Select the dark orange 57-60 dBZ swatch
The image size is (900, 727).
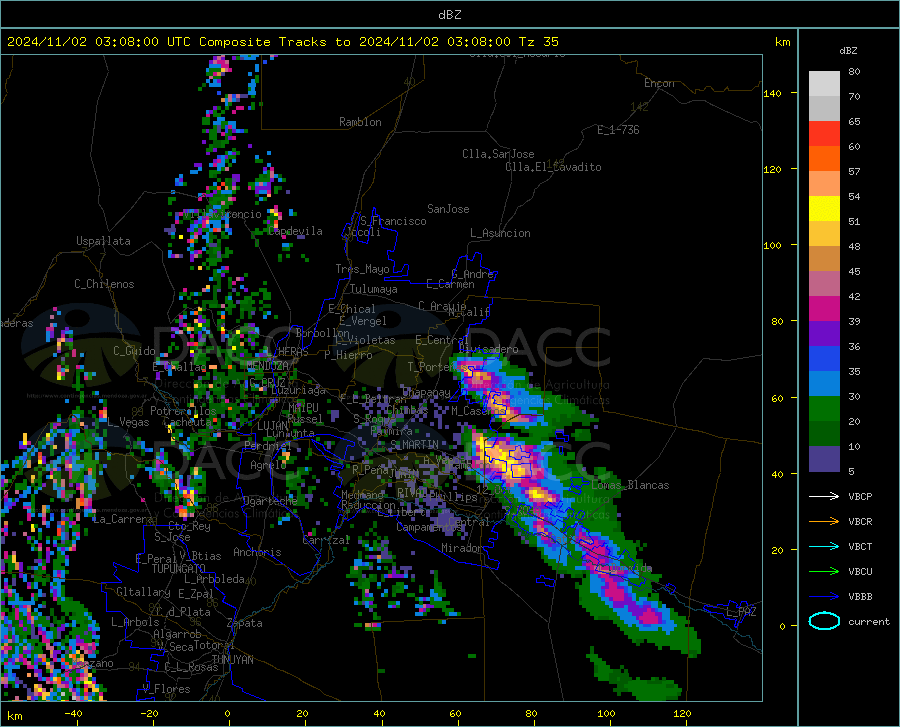(824, 159)
